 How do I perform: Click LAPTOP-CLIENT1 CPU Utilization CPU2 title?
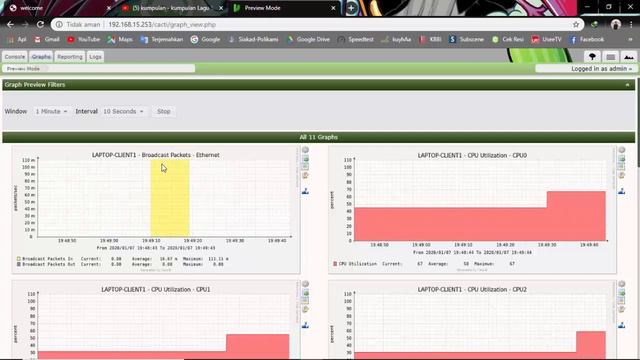pos(472,289)
